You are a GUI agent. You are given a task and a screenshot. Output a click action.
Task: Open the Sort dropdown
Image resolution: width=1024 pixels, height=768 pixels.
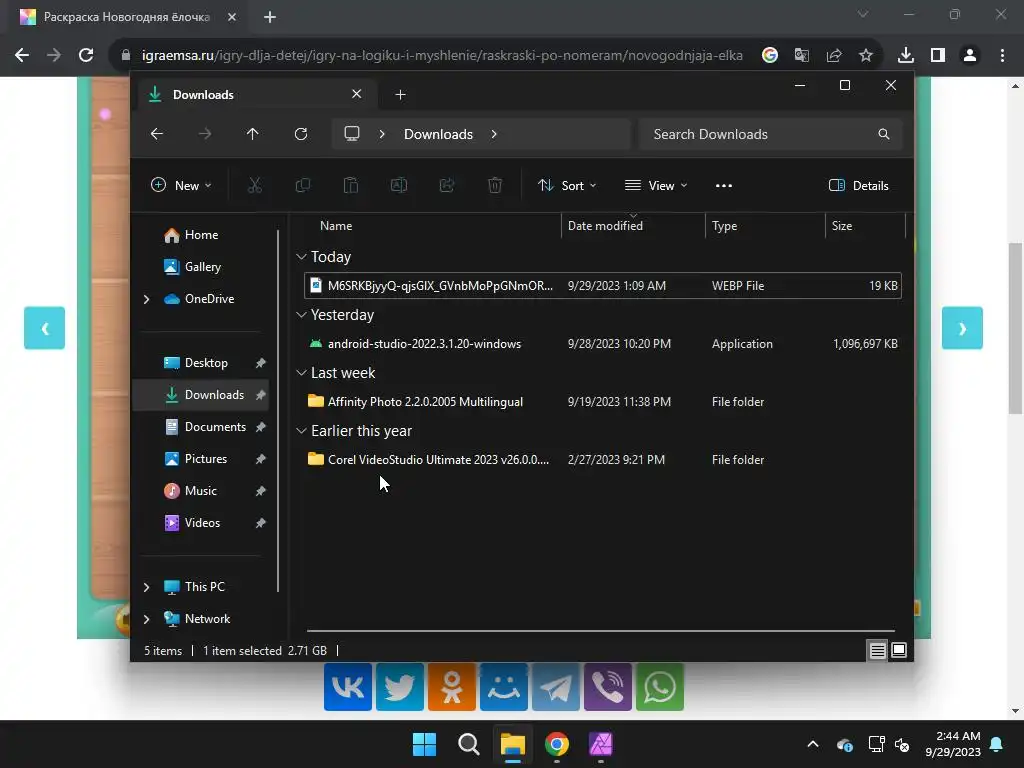pyautogui.click(x=567, y=185)
